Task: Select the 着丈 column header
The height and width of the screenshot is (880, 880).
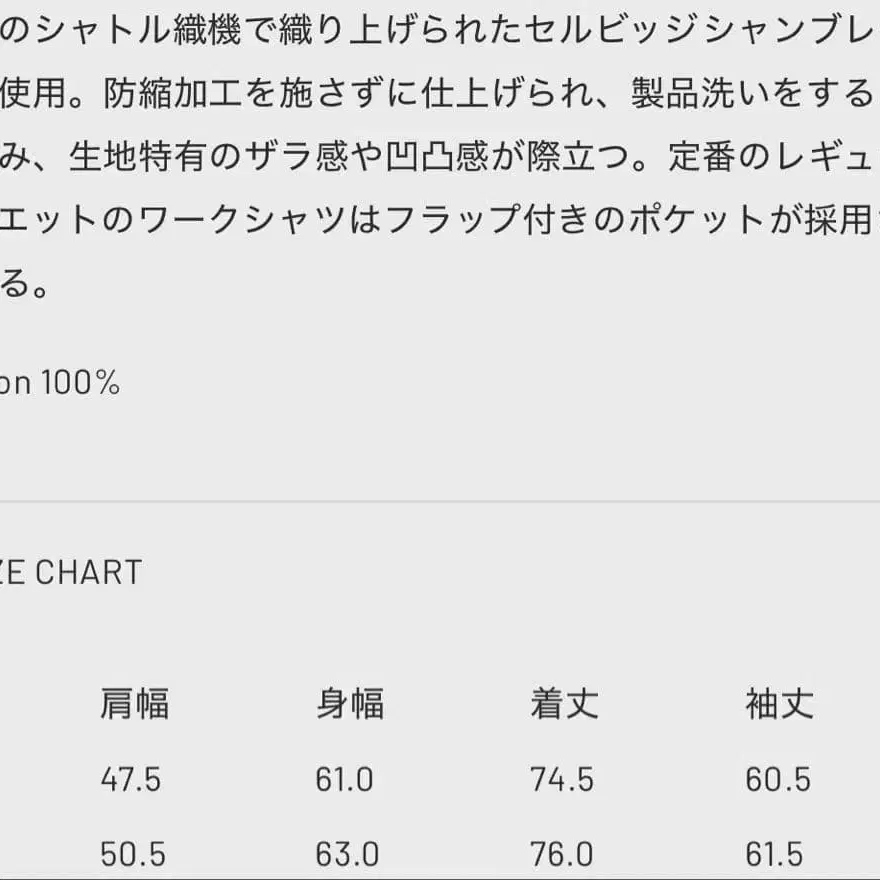Action: [x=564, y=705]
